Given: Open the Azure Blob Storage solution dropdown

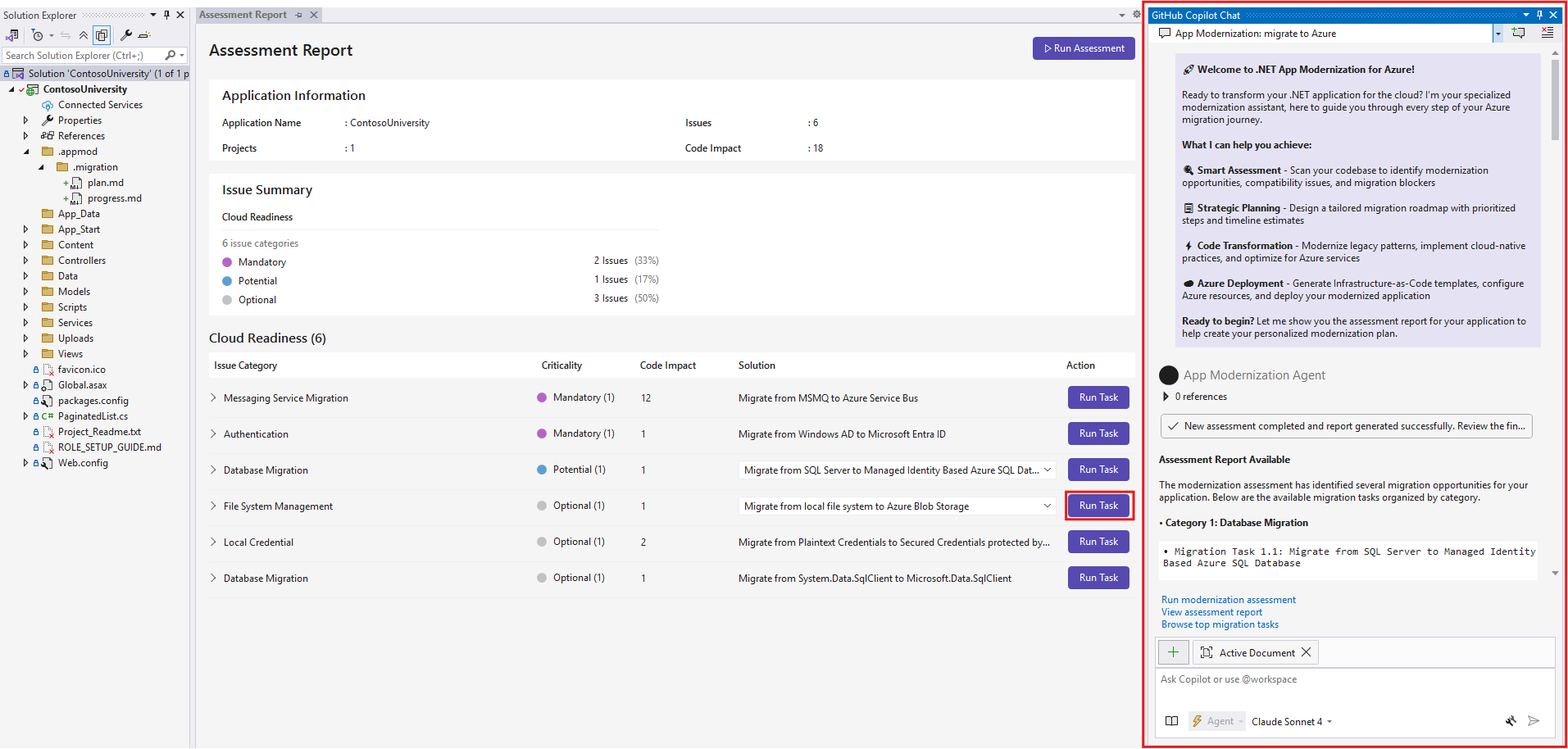Looking at the screenshot, I should pyautogui.click(x=1047, y=506).
